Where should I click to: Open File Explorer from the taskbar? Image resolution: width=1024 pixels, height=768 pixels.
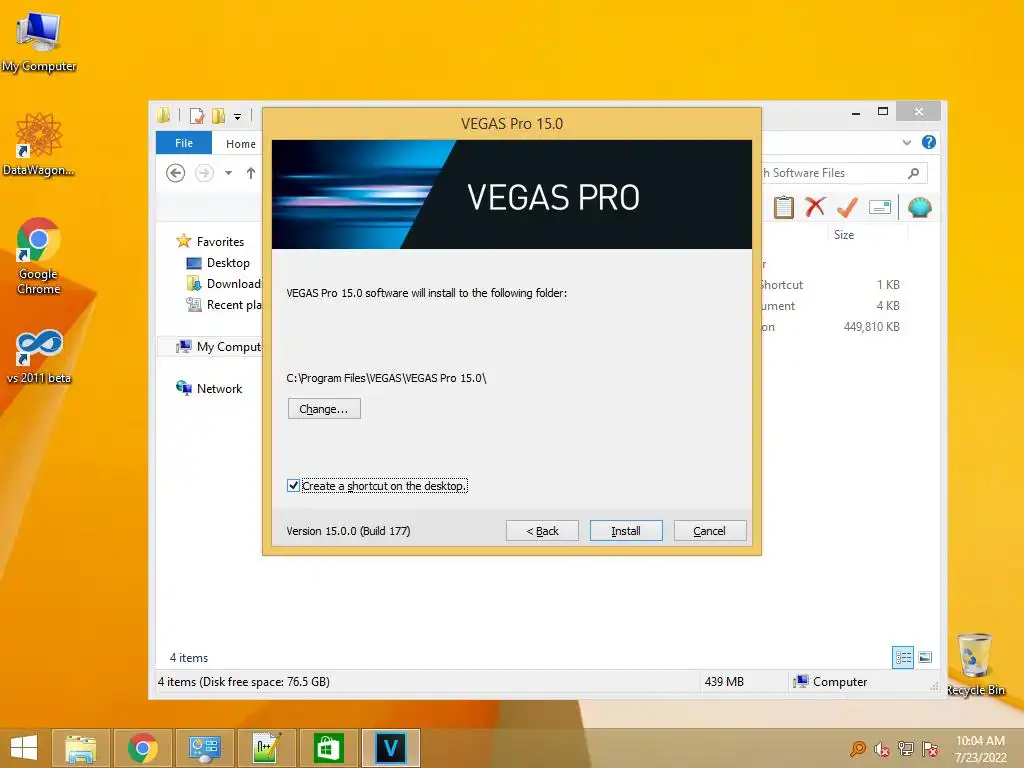point(80,748)
